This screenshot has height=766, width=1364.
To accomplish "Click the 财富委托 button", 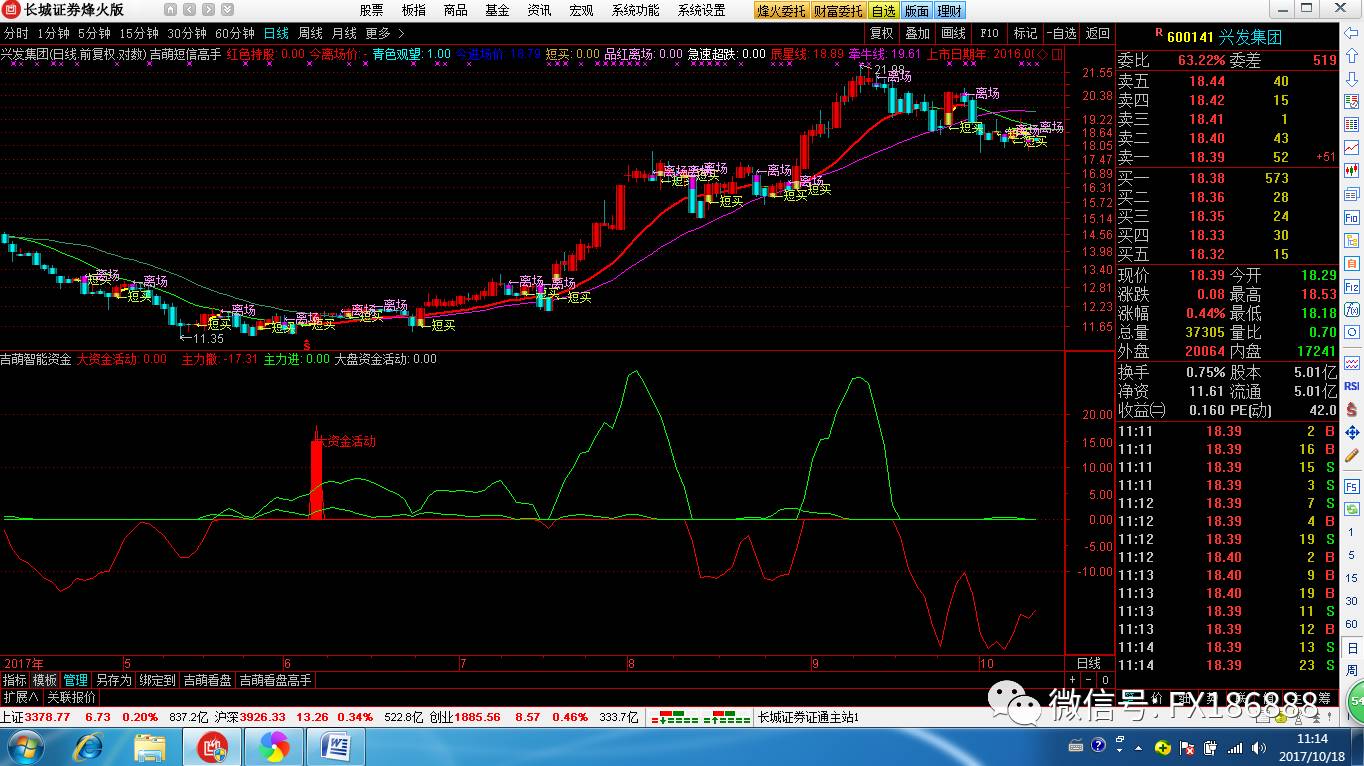I will click(x=837, y=11).
